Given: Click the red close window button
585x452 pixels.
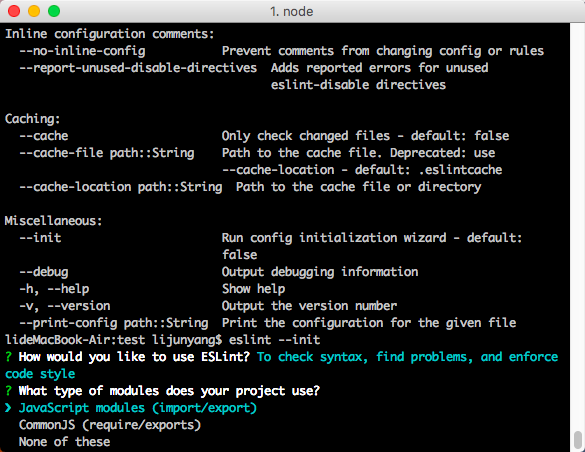Looking at the screenshot, I should (14, 11).
